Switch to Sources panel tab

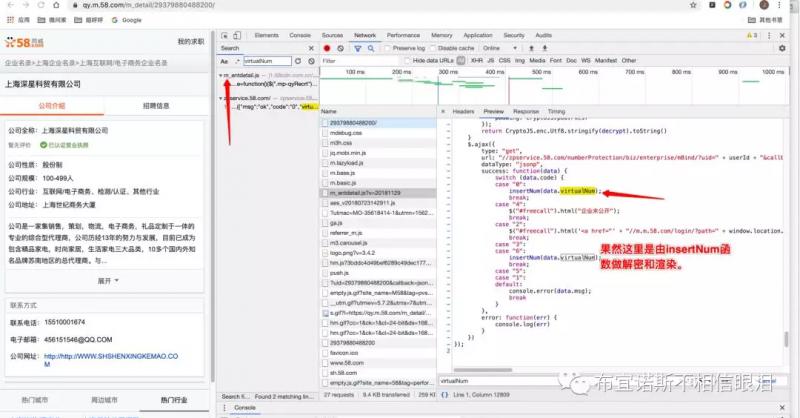pos(332,35)
